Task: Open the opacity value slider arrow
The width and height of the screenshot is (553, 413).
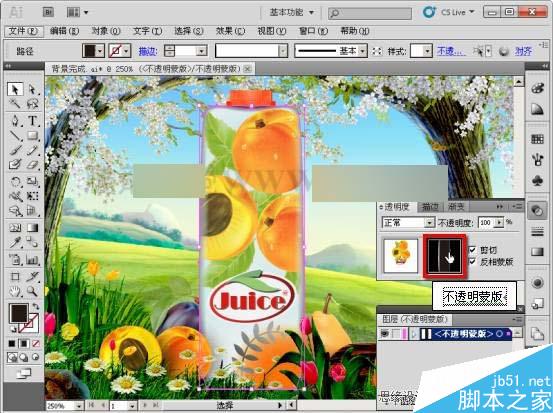Action: pyautogui.click(x=499, y=222)
